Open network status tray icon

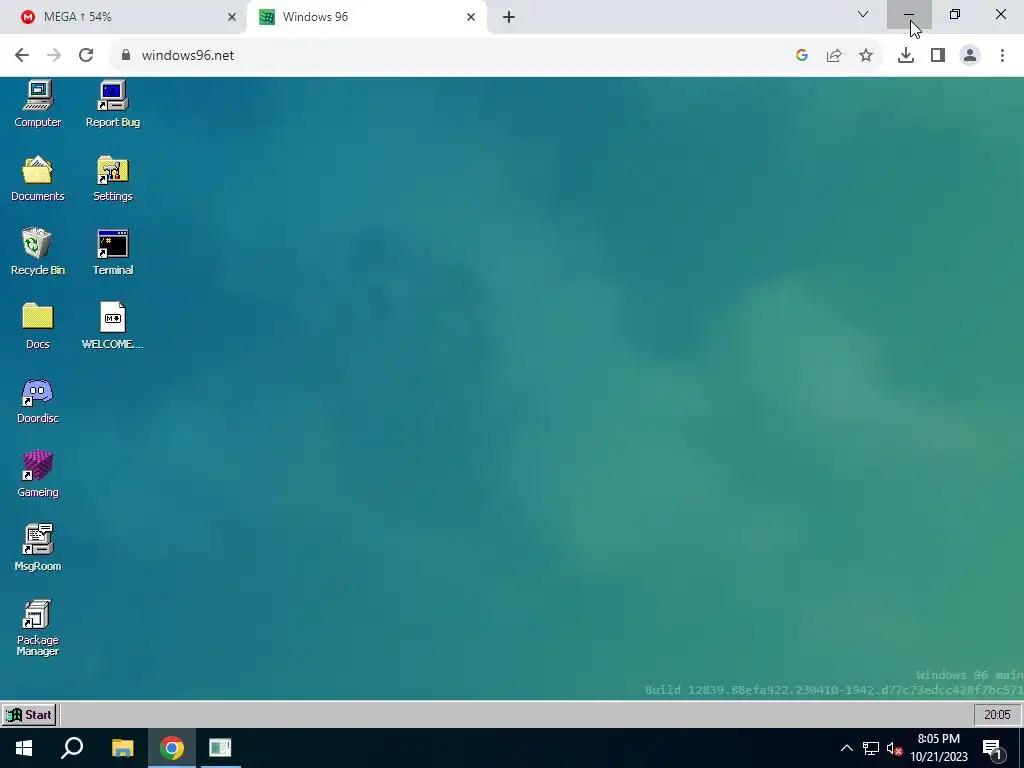(x=871, y=748)
